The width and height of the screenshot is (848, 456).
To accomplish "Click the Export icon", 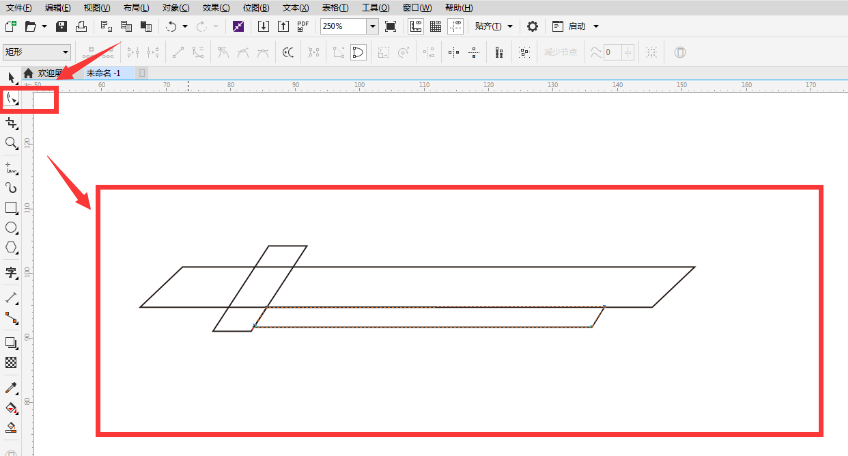I will point(283,26).
